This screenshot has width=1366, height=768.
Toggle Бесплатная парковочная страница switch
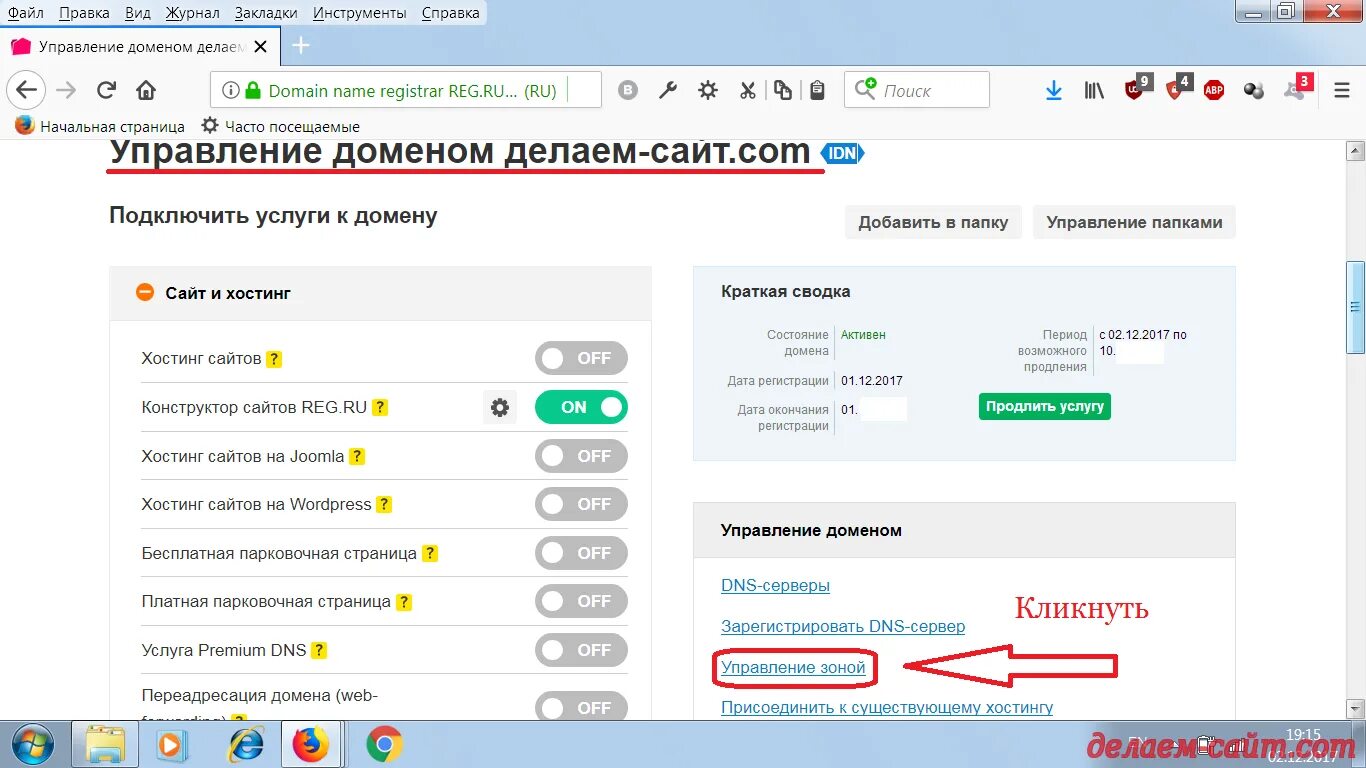[x=581, y=553]
